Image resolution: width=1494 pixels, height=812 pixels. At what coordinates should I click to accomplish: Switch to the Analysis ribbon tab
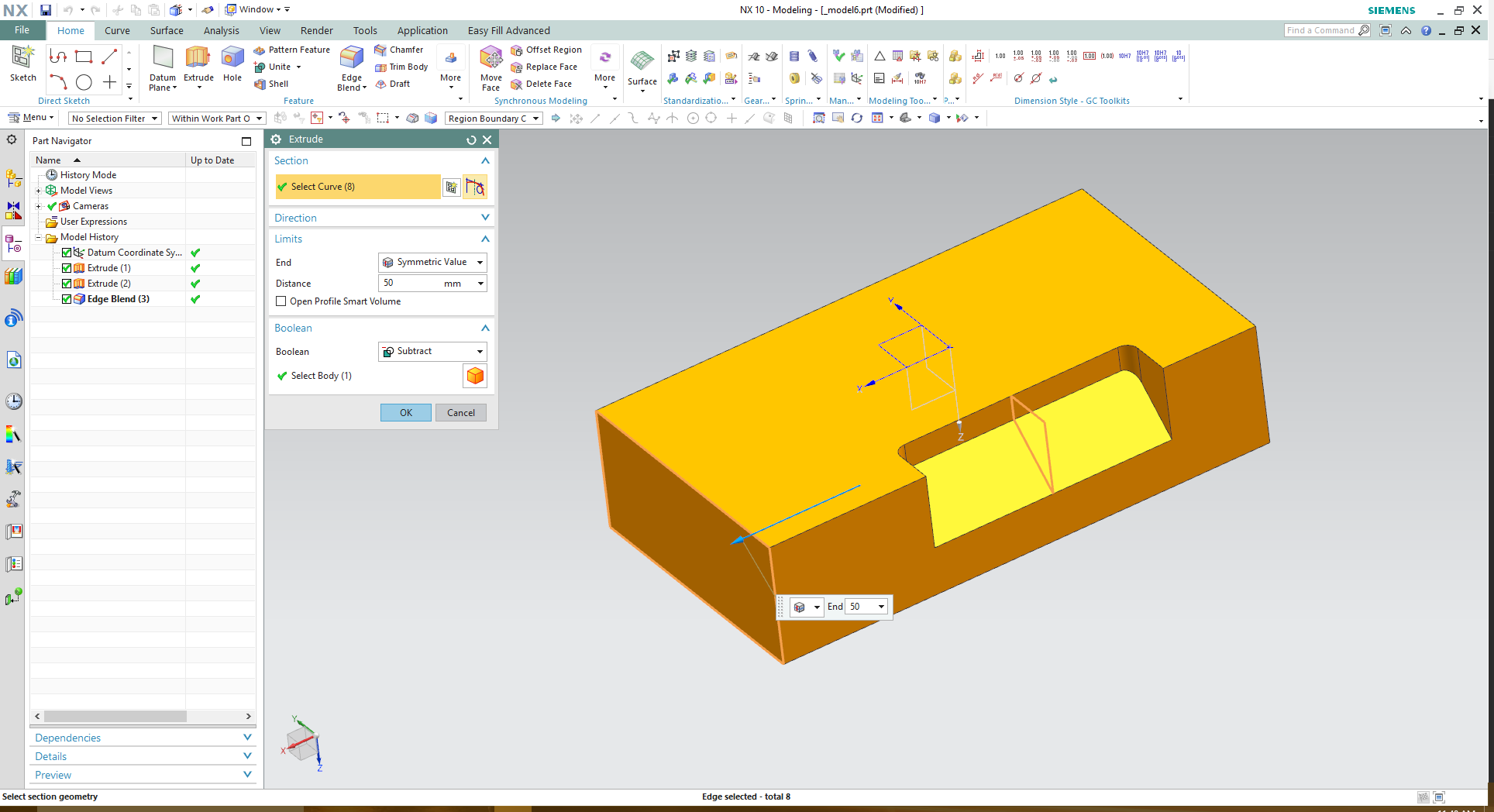pyautogui.click(x=222, y=30)
